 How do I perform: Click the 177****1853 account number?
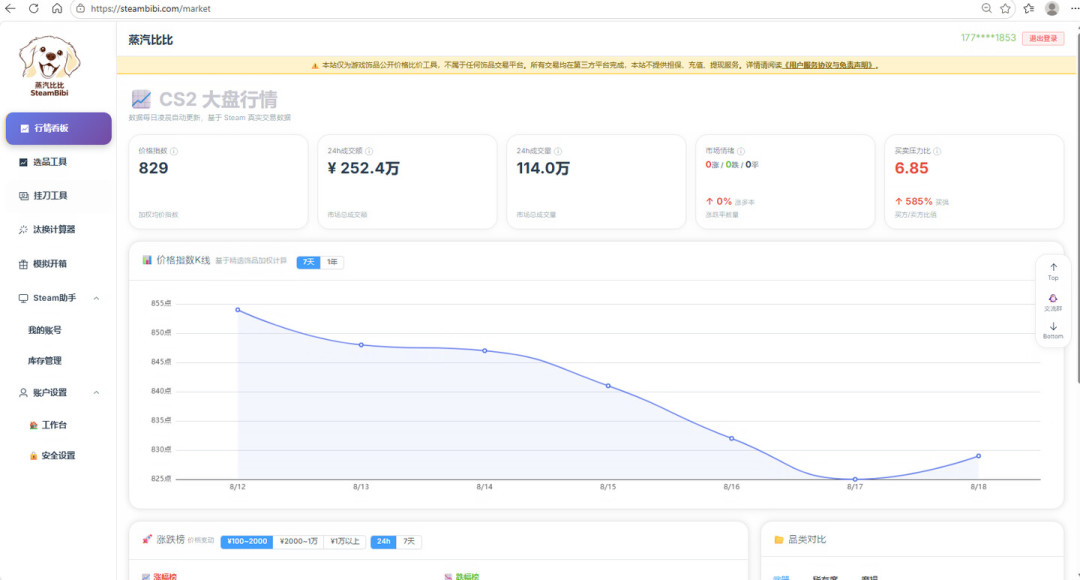pyautogui.click(x=988, y=38)
